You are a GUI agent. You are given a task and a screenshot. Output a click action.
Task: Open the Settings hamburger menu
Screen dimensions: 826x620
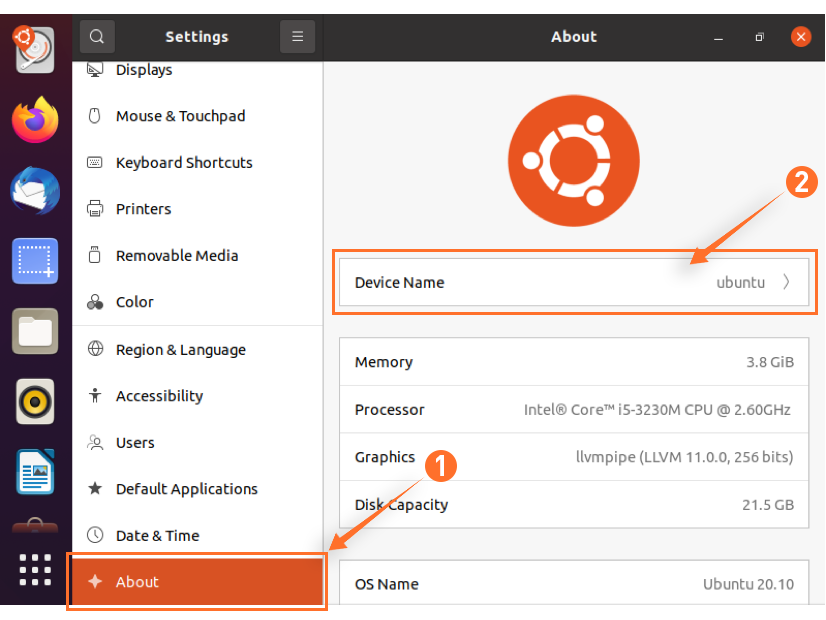coord(298,36)
